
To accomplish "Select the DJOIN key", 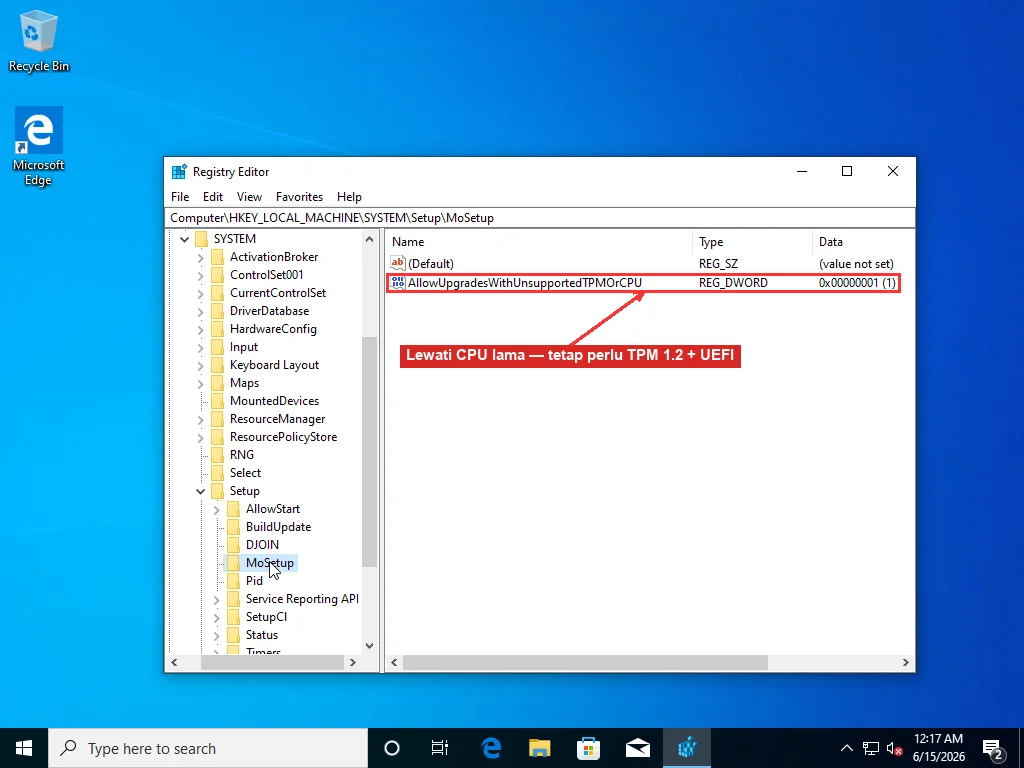I will (x=263, y=545).
